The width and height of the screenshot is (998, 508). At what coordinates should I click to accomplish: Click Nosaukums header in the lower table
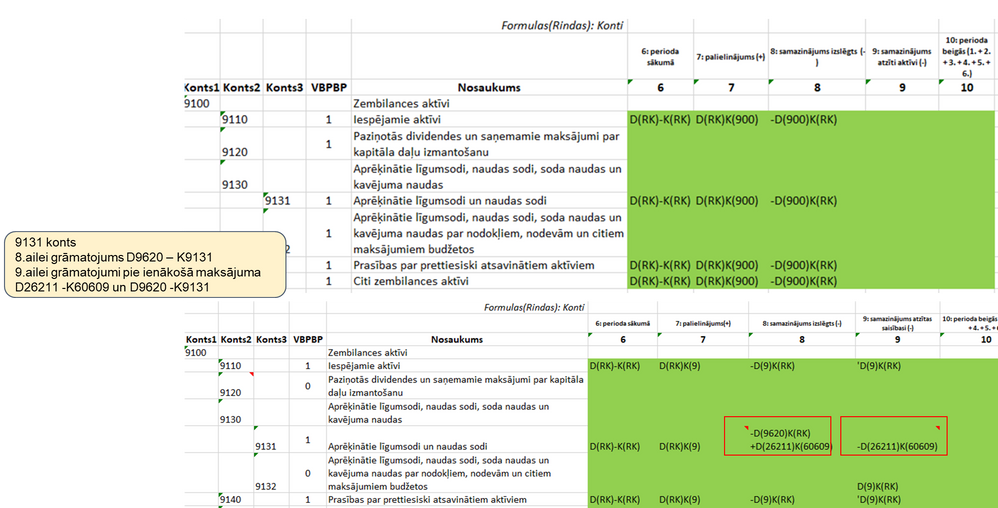click(457, 339)
